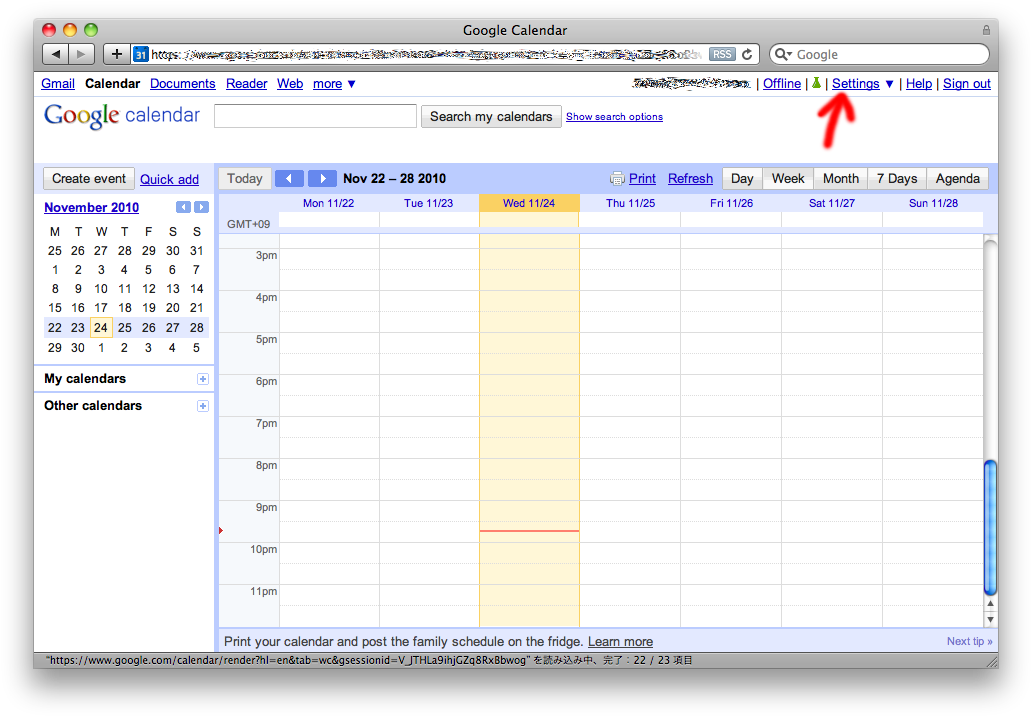This screenshot has height=716, width=1031.
Task: Switch to Week view
Action: 788,178
